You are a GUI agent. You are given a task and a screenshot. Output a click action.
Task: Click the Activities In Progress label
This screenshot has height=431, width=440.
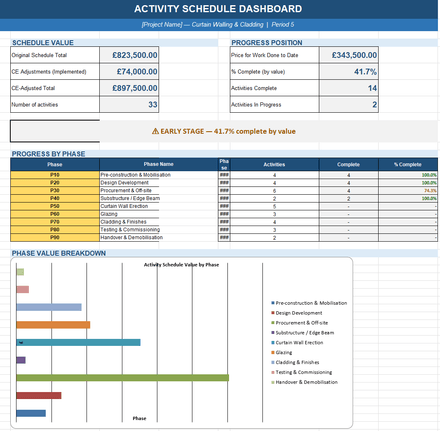274,104
